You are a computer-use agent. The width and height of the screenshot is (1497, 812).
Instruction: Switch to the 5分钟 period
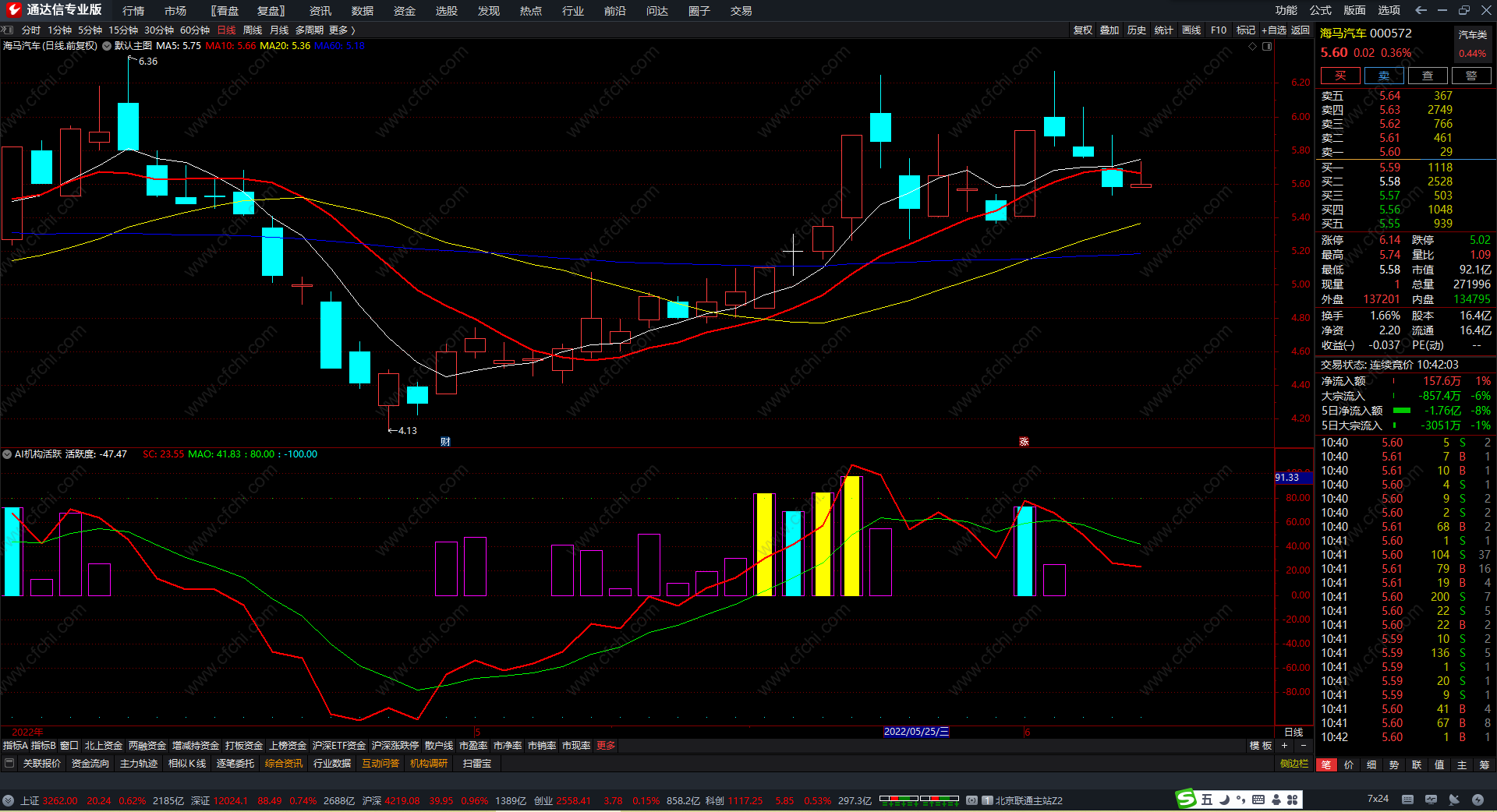pyautogui.click(x=90, y=30)
